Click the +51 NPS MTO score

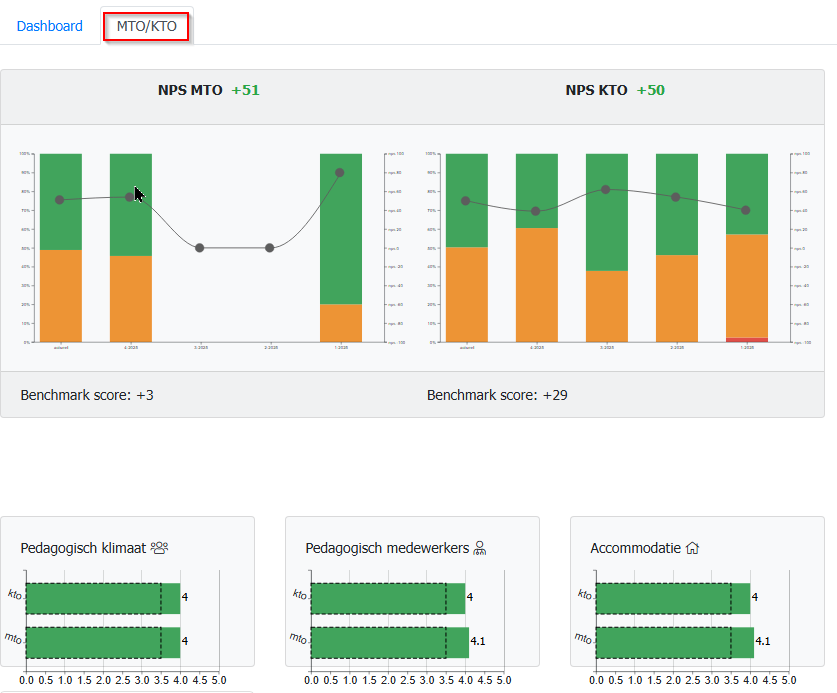tap(245, 90)
